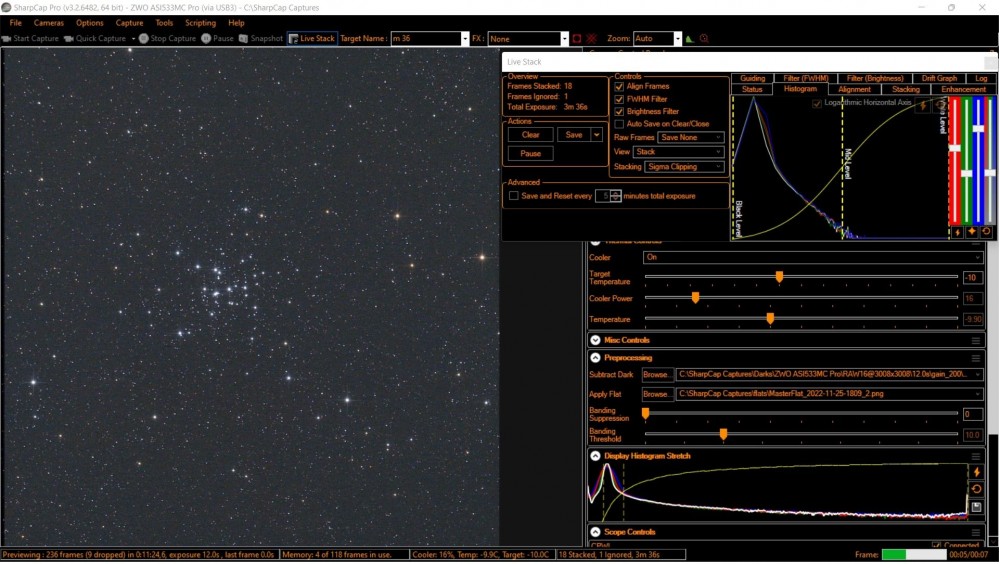The width and height of the screenshot is (1000, 564).
Task: Click the Start Capture toolbar icon
Action: tap(6, 38)
